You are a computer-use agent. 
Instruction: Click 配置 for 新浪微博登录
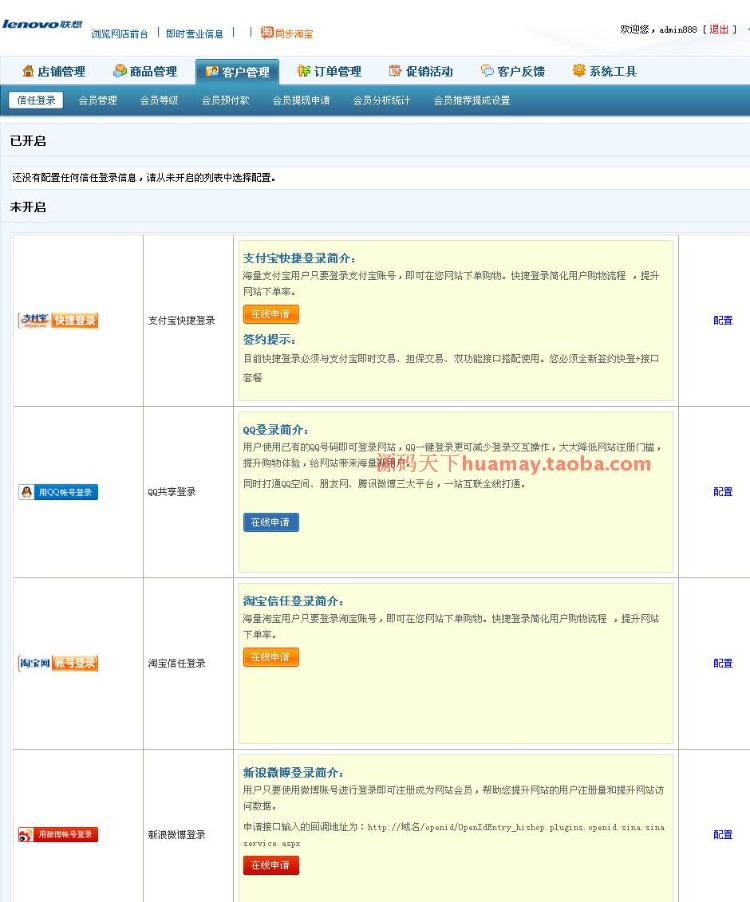(723, 835)
